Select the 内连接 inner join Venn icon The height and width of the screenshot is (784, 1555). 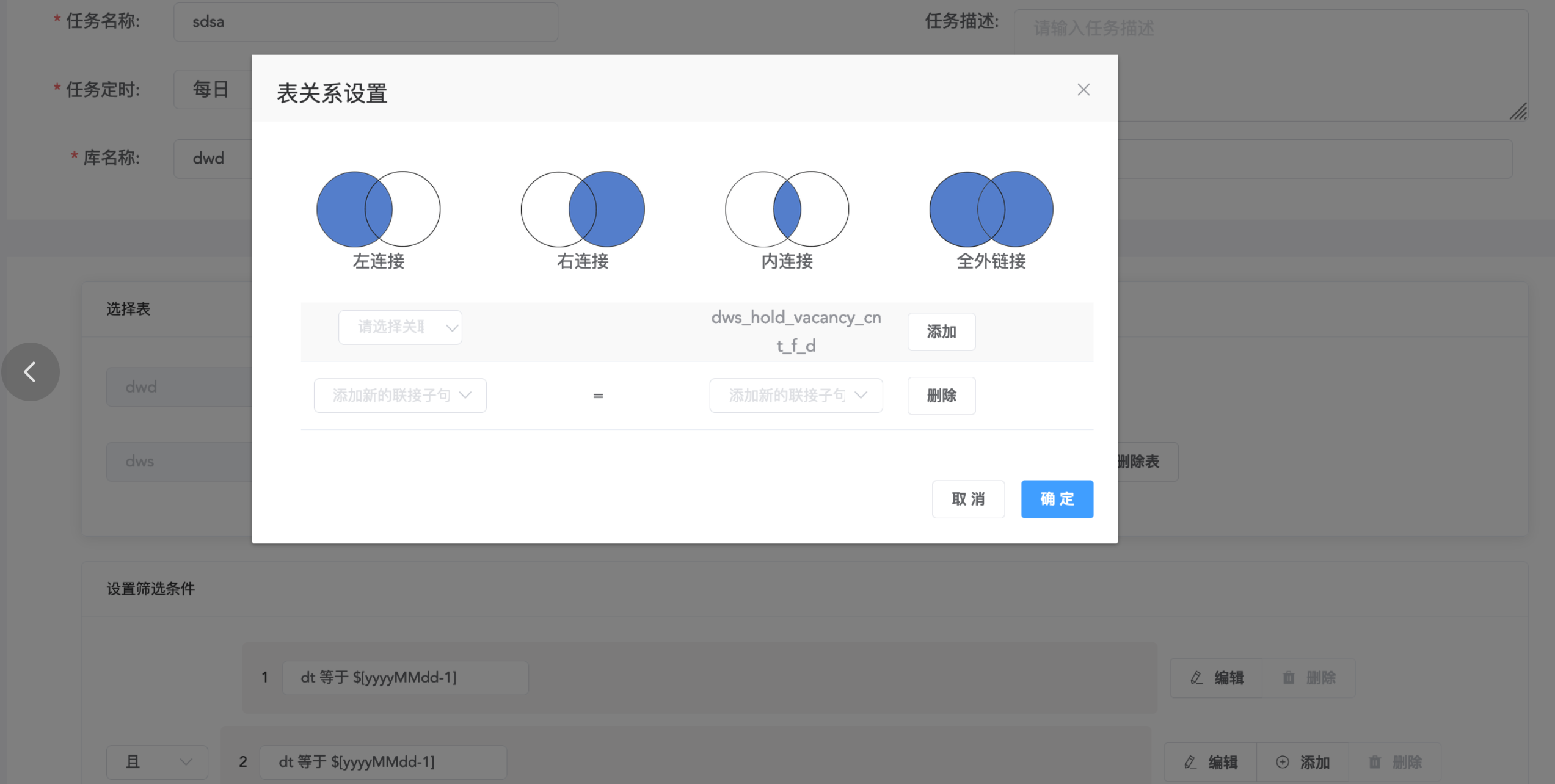(787, 209)
